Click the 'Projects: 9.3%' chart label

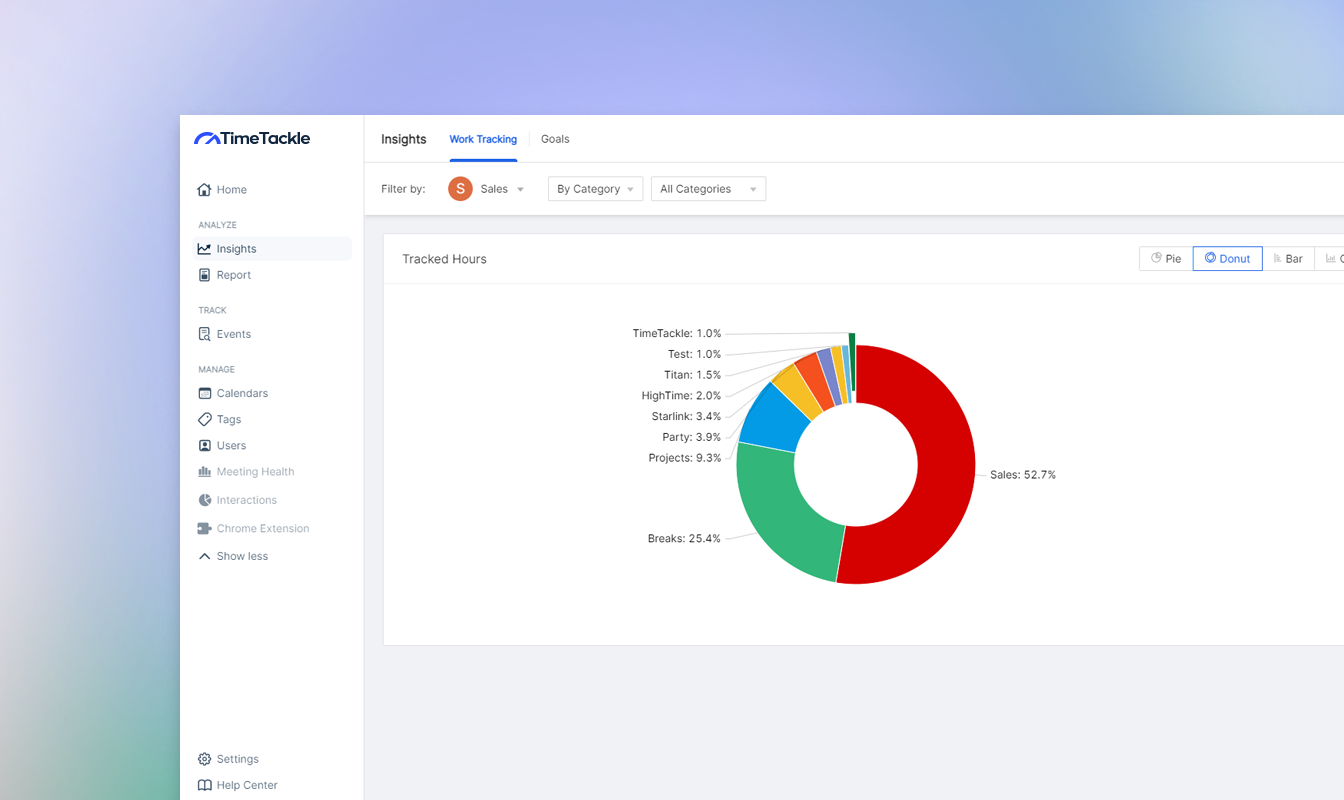pos(684,458)
